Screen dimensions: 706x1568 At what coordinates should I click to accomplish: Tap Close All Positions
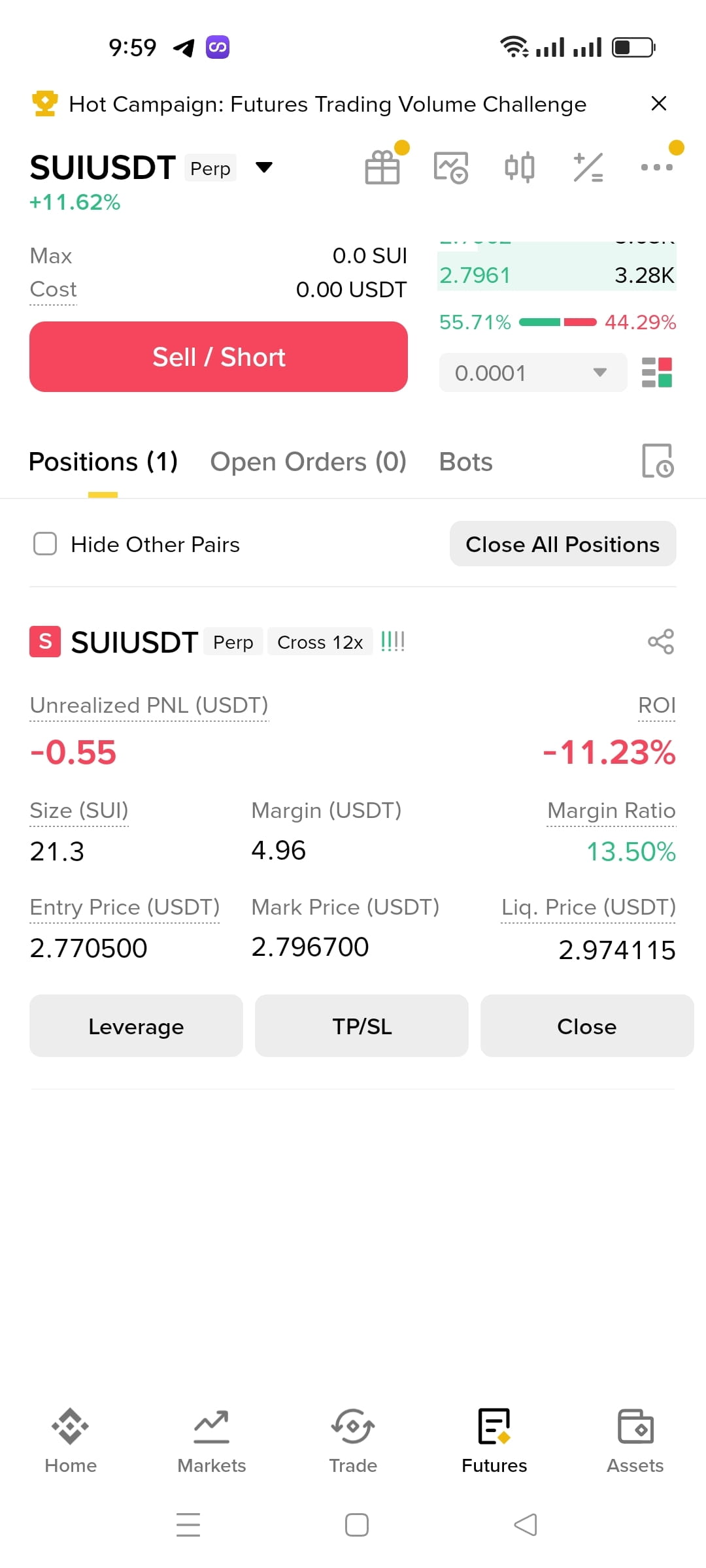point(563,544)
